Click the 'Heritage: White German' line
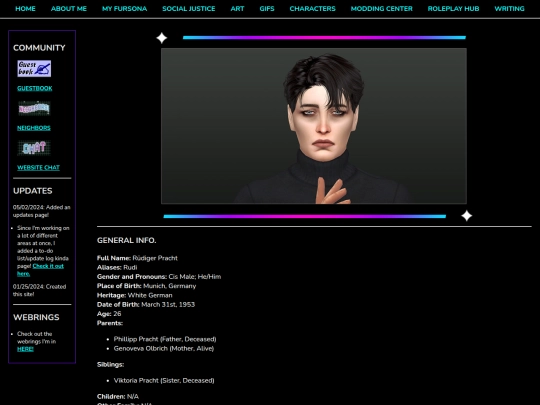540x405 pixels. pyautogui.click(x=135, y=295)
